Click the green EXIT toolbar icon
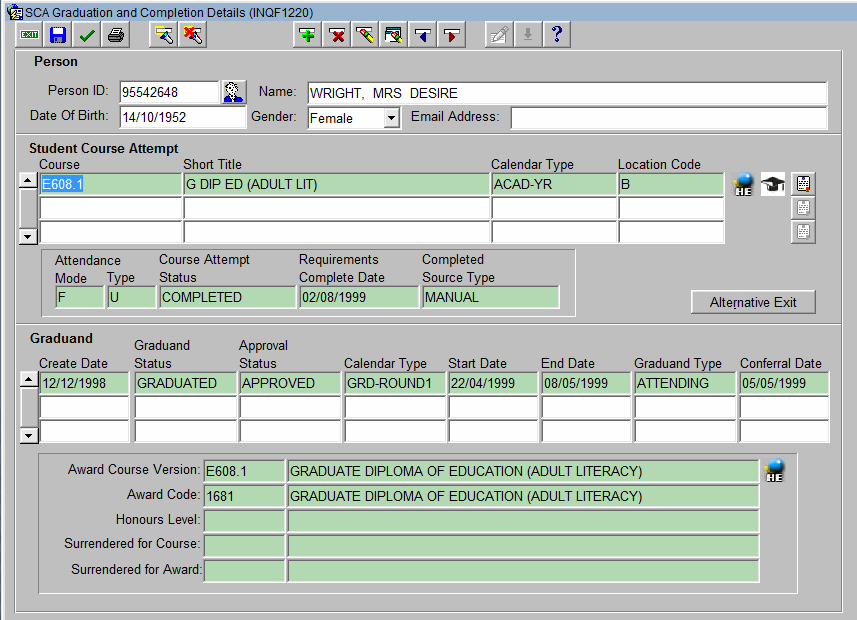 [x=30, y=35]
